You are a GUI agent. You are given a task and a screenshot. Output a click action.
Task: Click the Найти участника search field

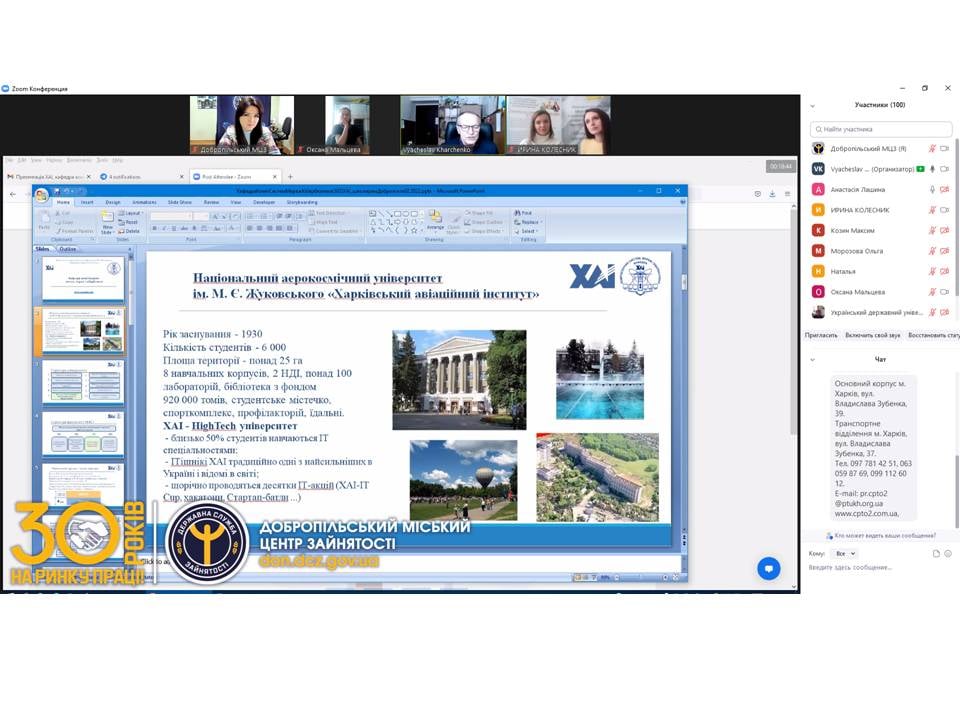tap(881, 129)
